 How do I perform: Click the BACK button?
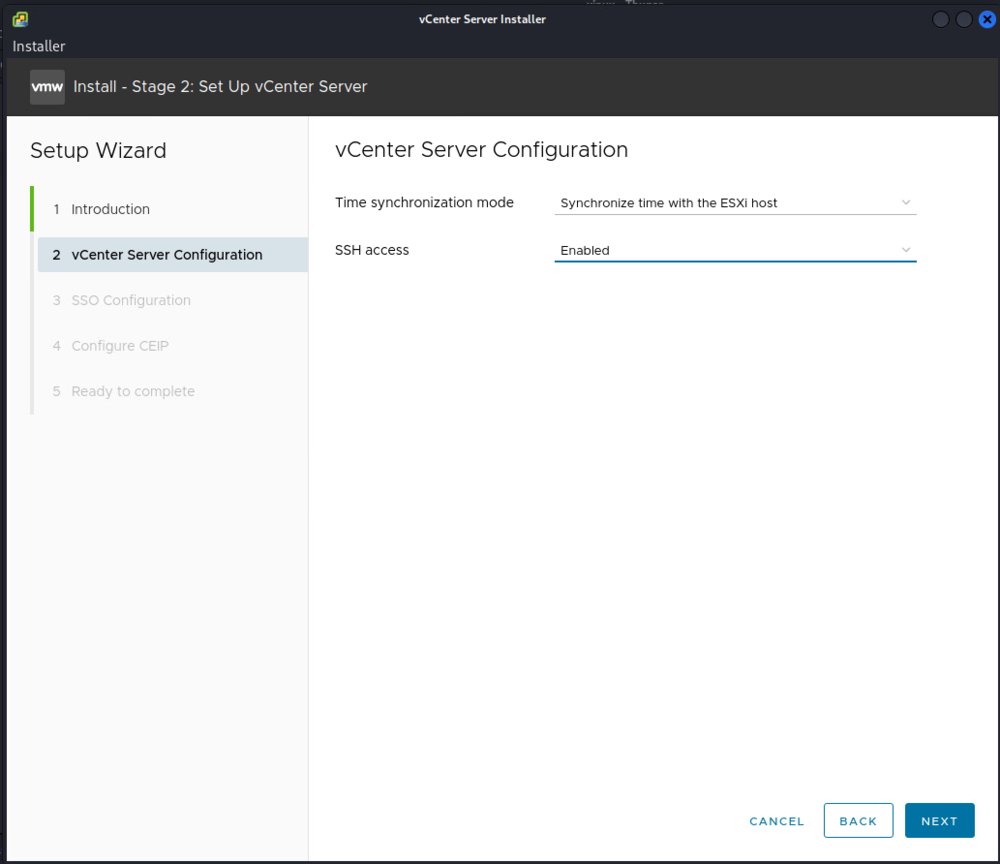(x=858, y=821)
